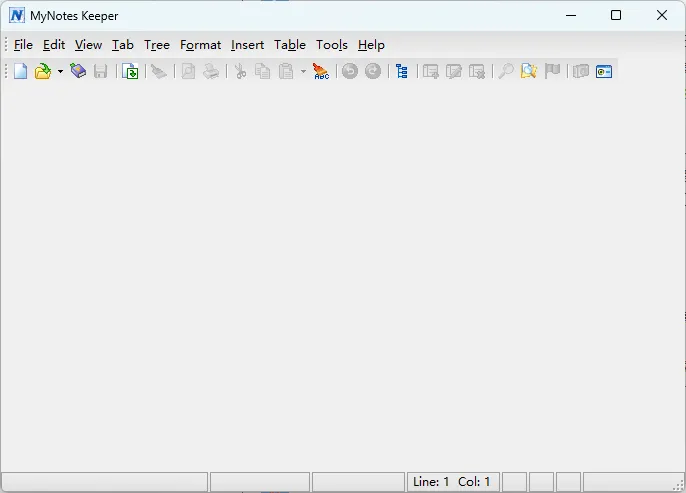Click the green-arrow document toolbar icon
The height and width of the screenshot is (493, 686).
point(130,71)
